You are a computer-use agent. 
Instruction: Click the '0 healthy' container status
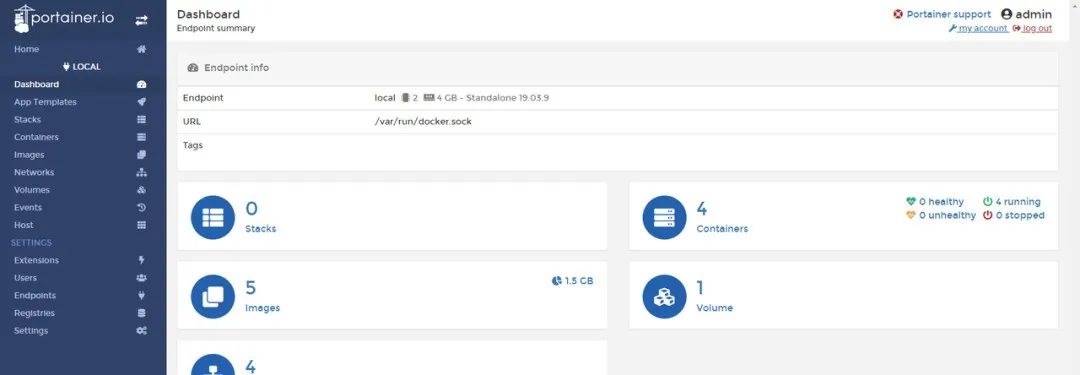[935, 202]
